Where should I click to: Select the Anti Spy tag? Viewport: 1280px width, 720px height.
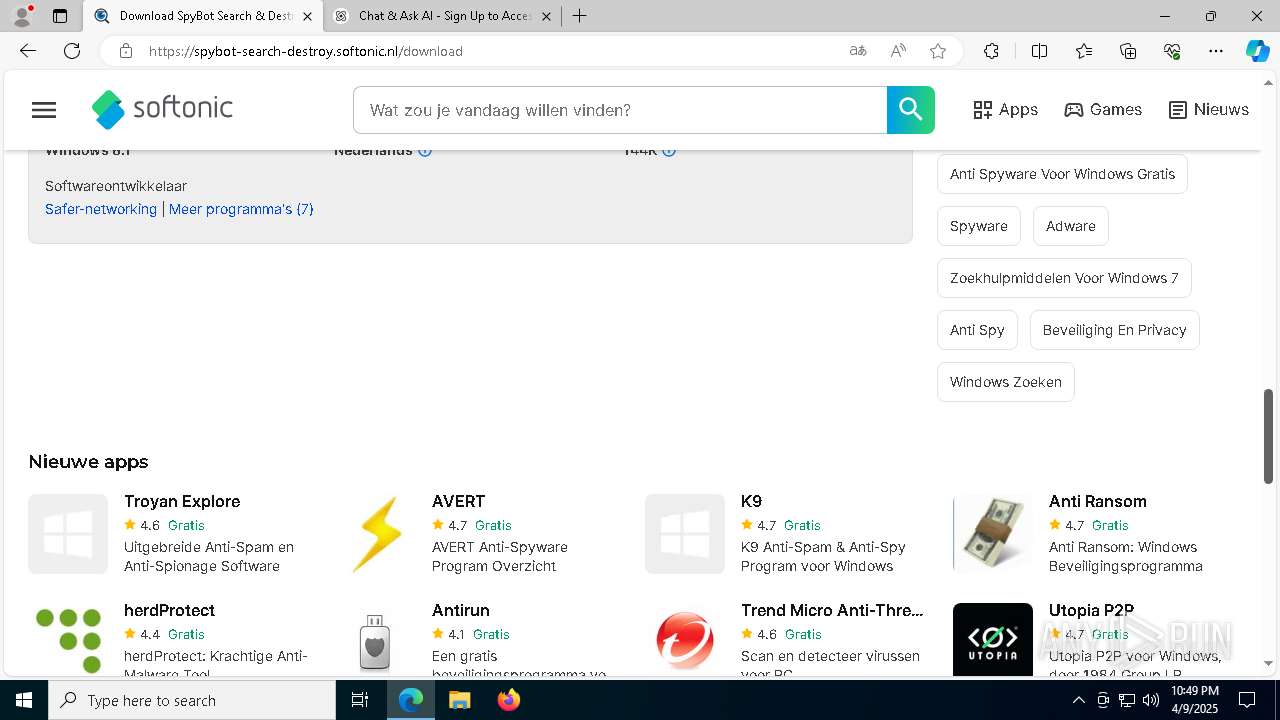(977, 330)
